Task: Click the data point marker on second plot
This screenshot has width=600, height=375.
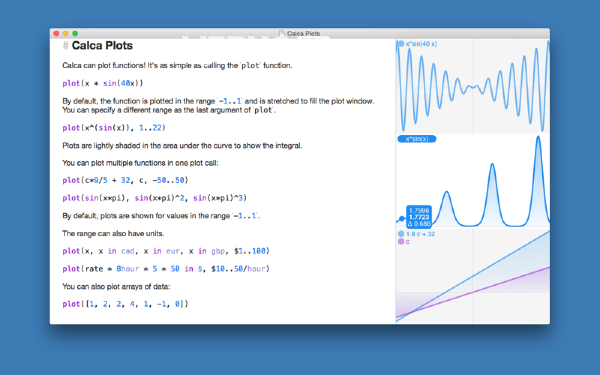Action: point(401,219)
